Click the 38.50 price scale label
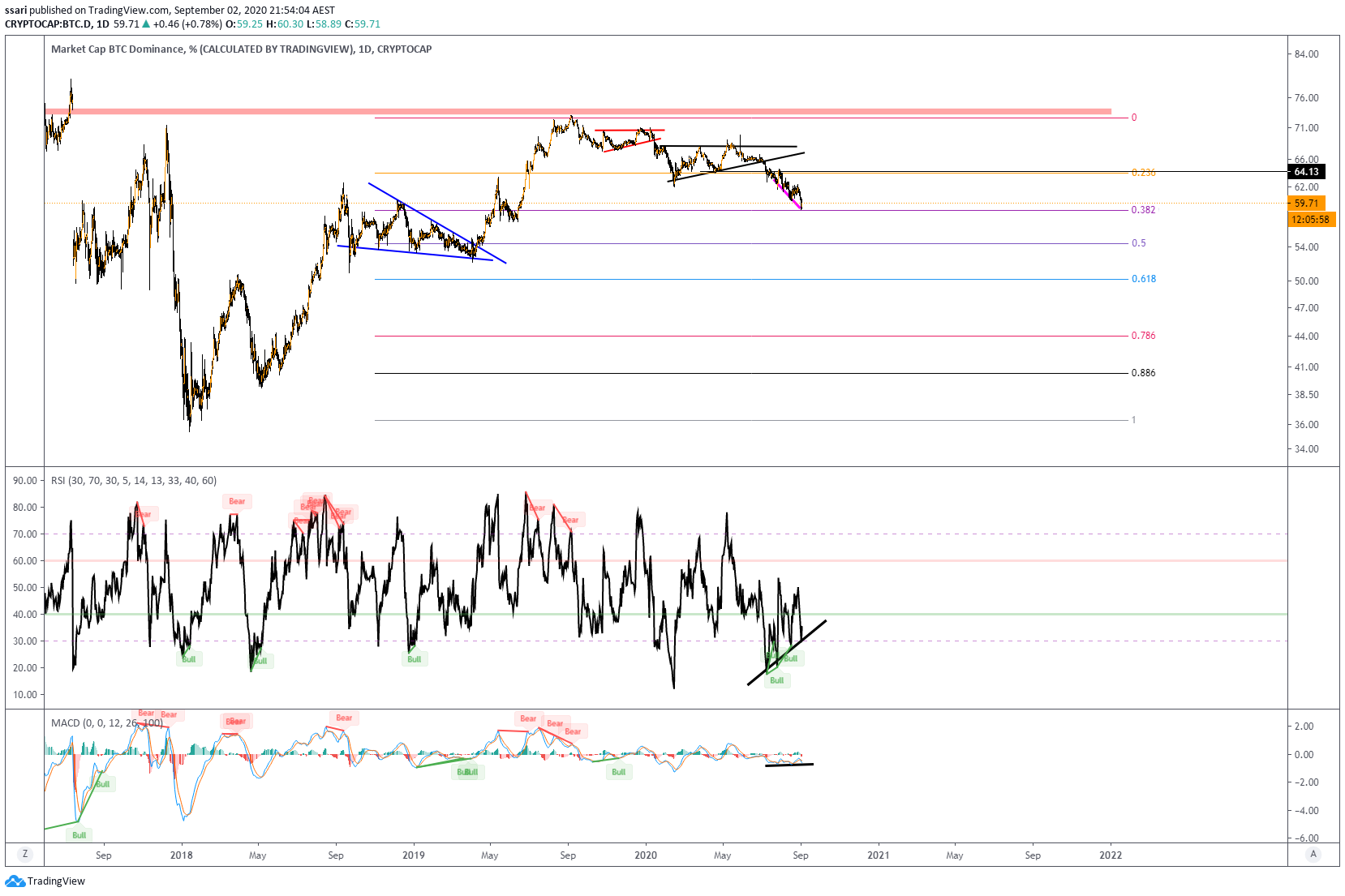The image size is (1345, 896). (x=1306, y=395)
